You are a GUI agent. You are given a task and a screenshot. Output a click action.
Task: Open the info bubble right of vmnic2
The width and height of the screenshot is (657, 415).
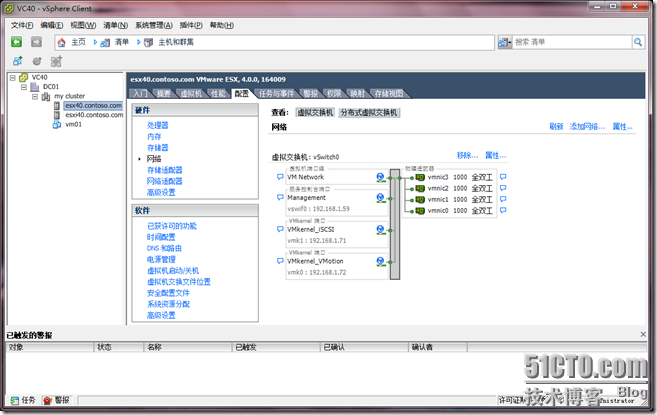pyautogui.click(x=503, y=188)
